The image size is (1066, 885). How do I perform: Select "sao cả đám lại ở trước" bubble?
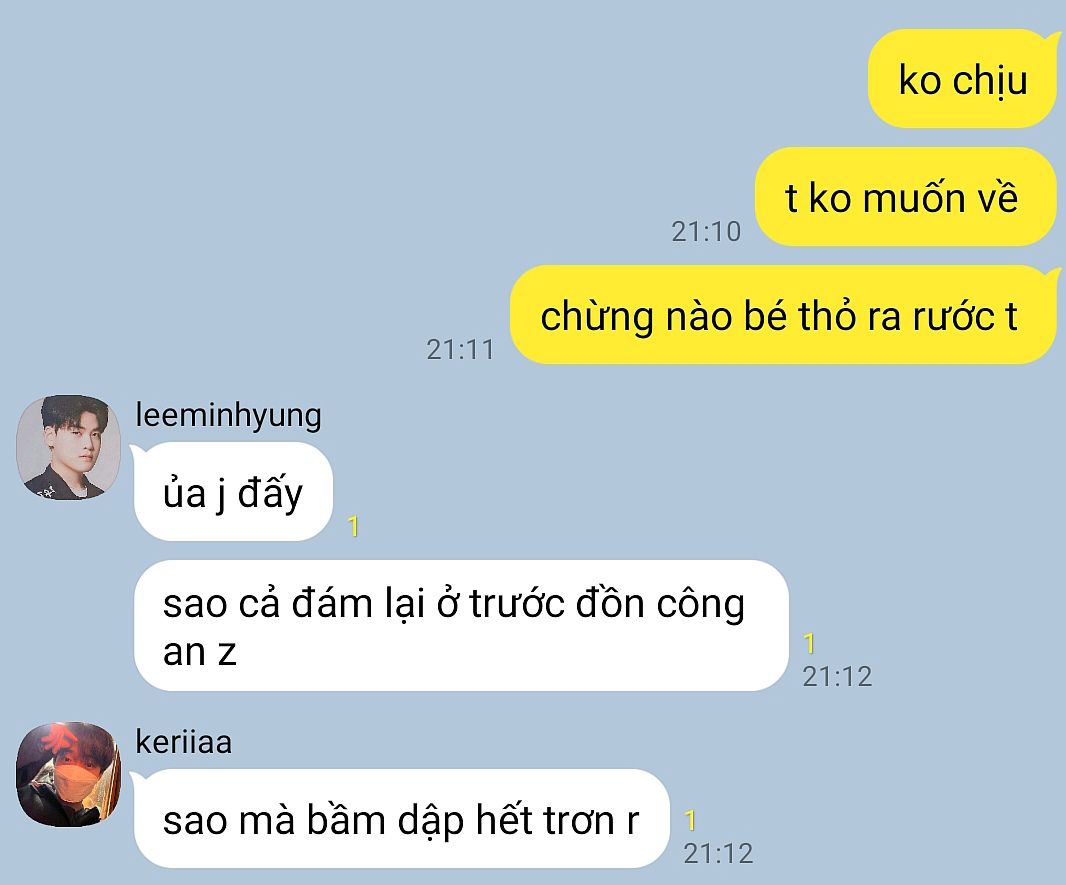(461, 626)
